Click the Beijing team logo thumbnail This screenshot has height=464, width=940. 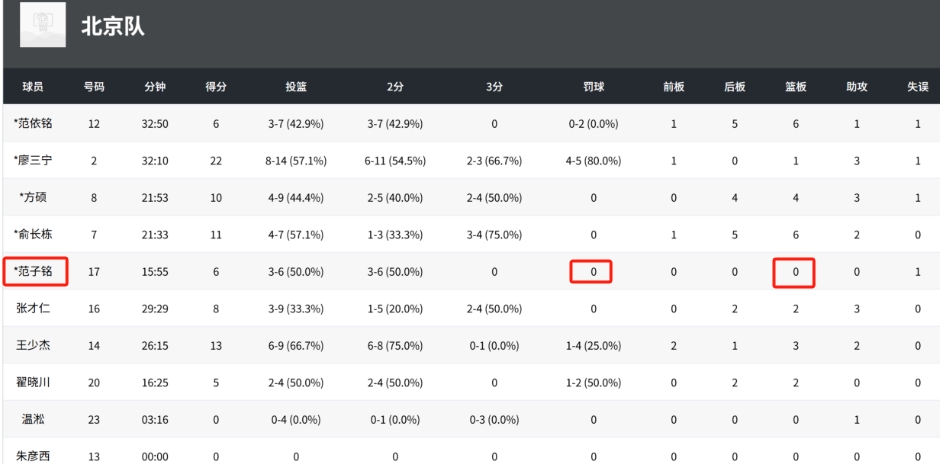[43, 25]
